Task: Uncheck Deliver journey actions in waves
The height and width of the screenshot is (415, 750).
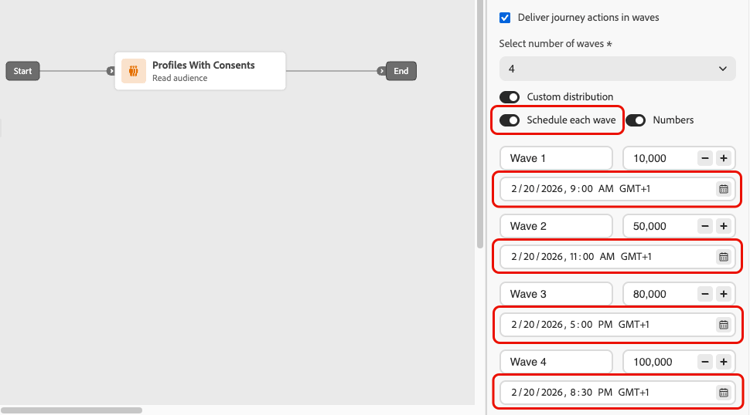Action: tap(505, 18)
